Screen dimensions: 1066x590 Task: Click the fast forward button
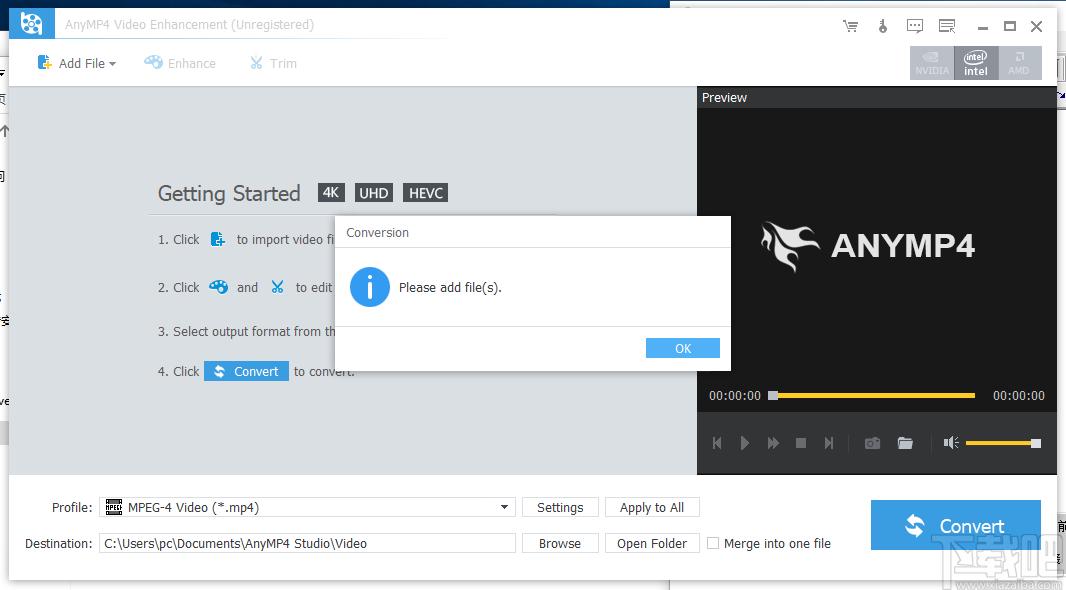[x=773, y=443]
